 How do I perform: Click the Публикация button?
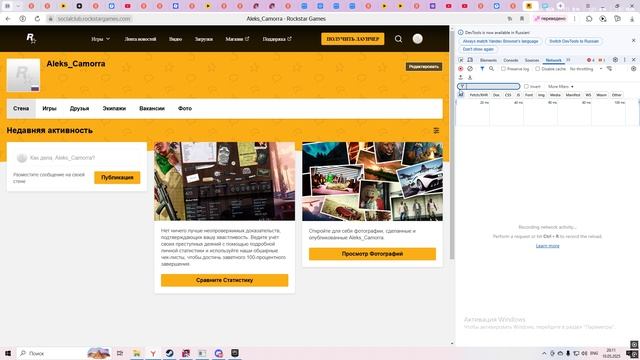(x=117, y=178)
